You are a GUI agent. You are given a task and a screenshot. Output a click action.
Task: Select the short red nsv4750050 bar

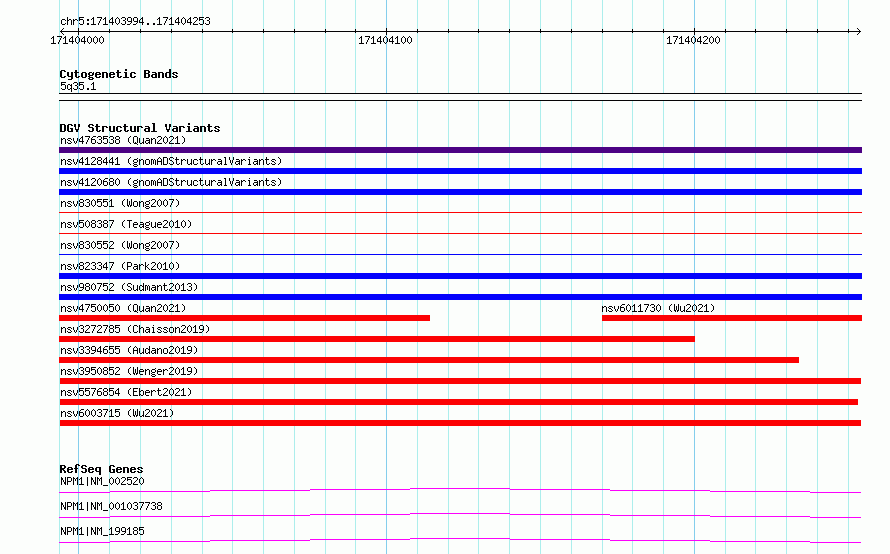[245, 318]
